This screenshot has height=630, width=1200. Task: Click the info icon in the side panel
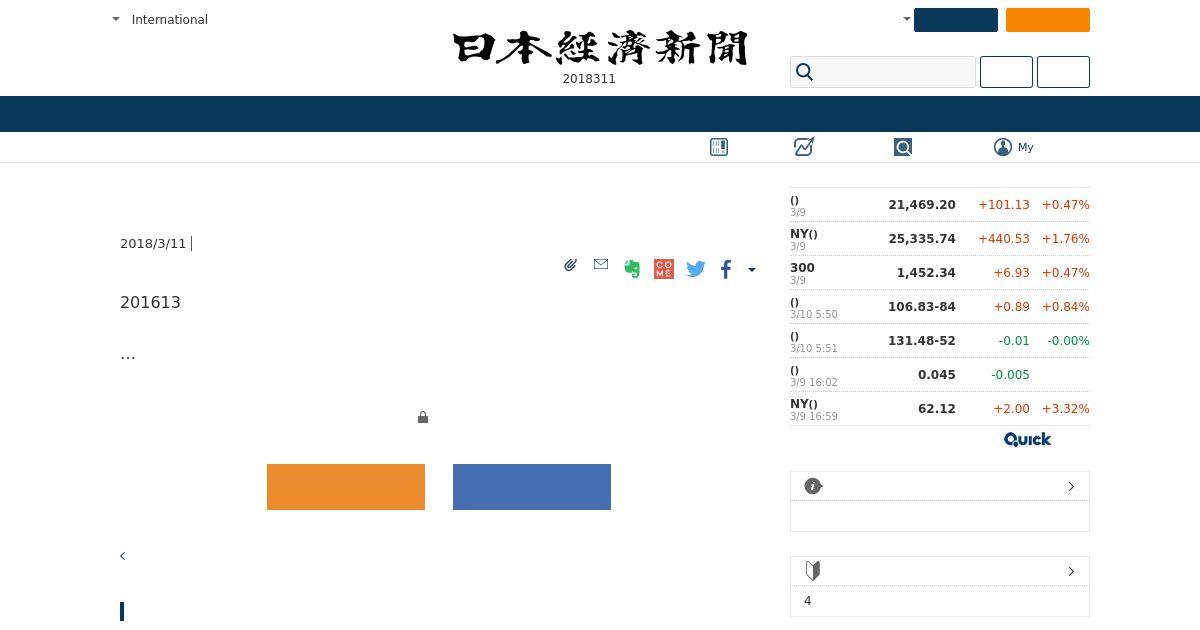pyautogui.click(x=813, y=486)
